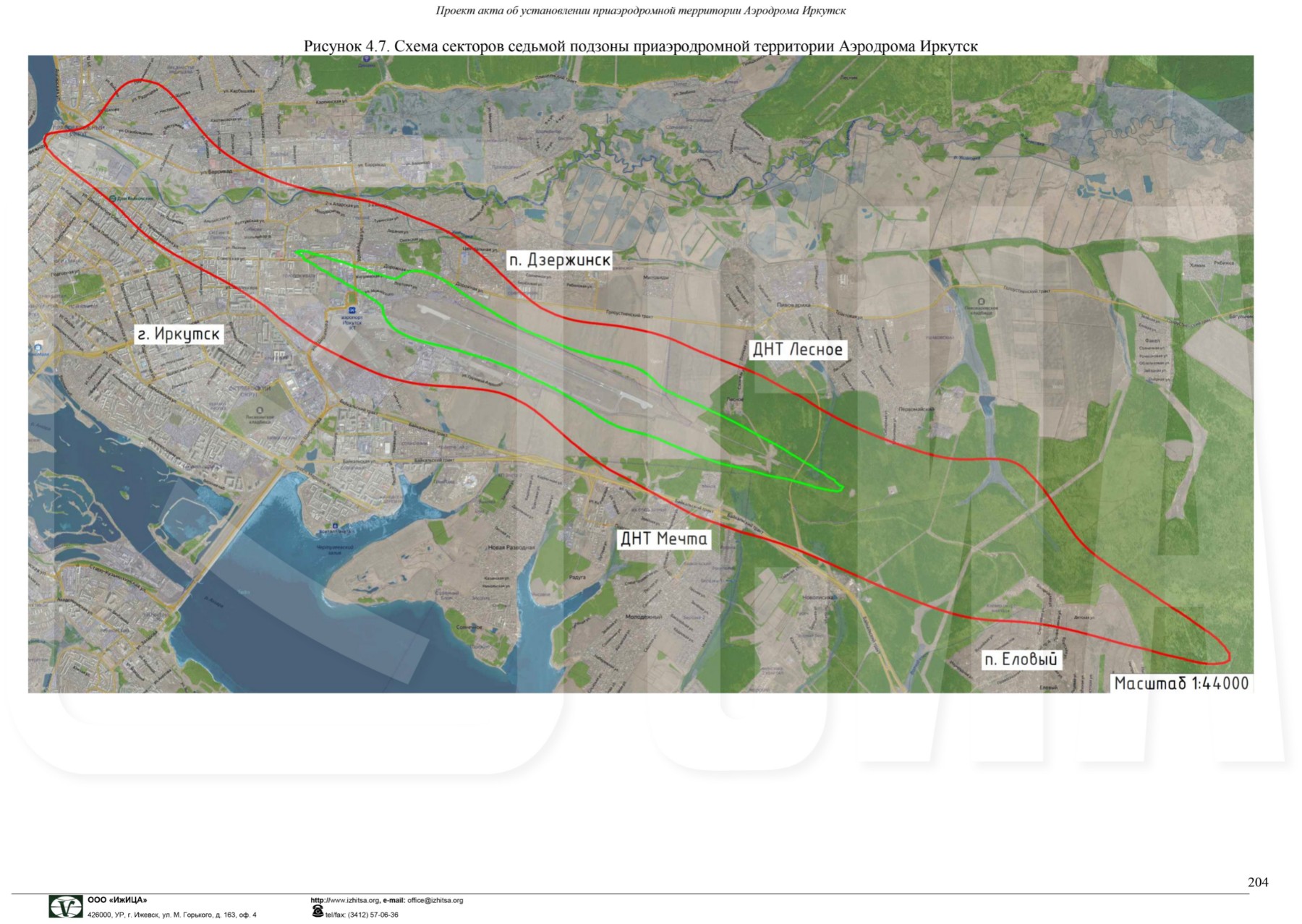Click the ДНТ Лесное label
This screenshot has width=1302, height=924.
(797, 350)
